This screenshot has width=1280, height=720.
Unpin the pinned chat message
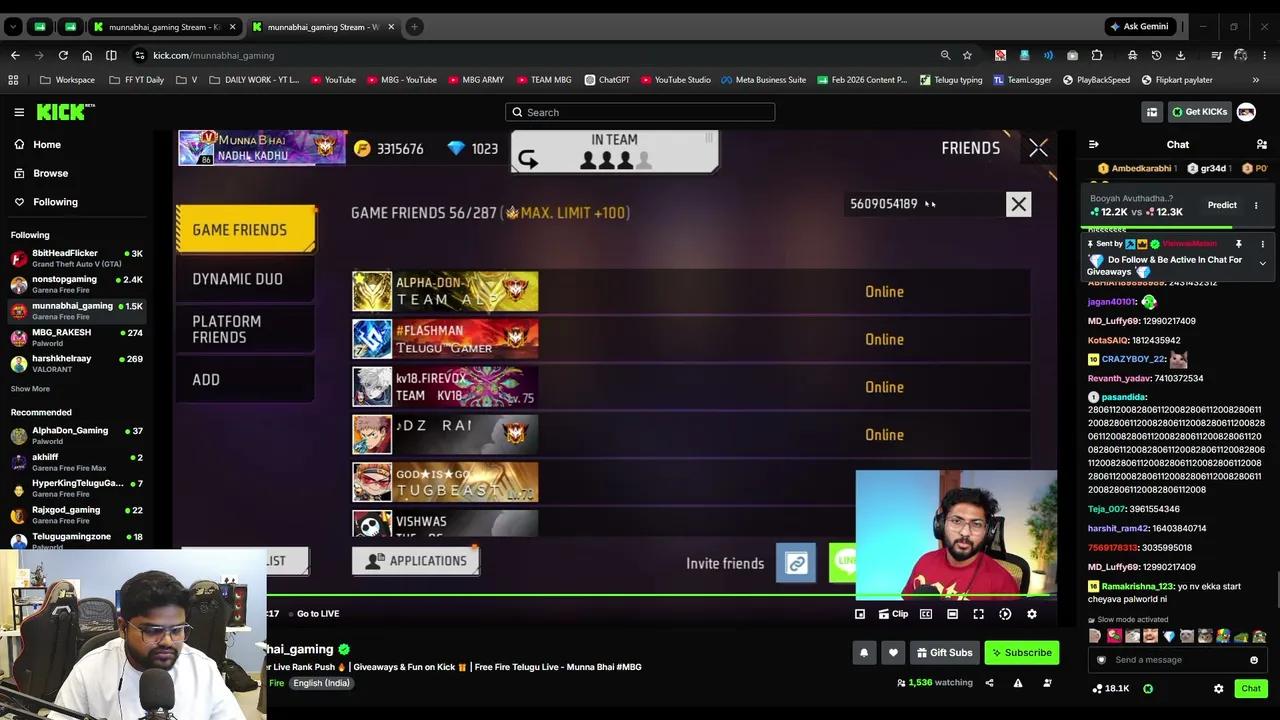(x=1238, y=244)
